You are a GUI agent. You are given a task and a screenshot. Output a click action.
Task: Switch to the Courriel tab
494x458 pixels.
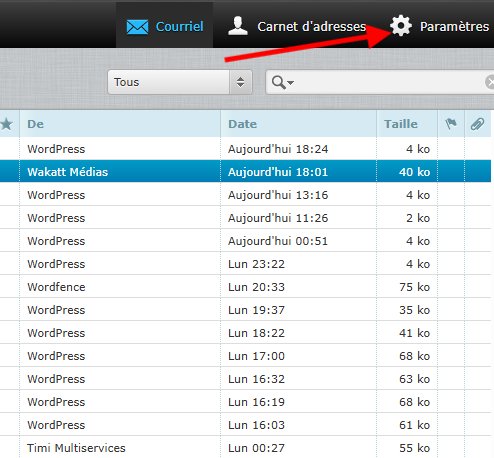[165, 26]
